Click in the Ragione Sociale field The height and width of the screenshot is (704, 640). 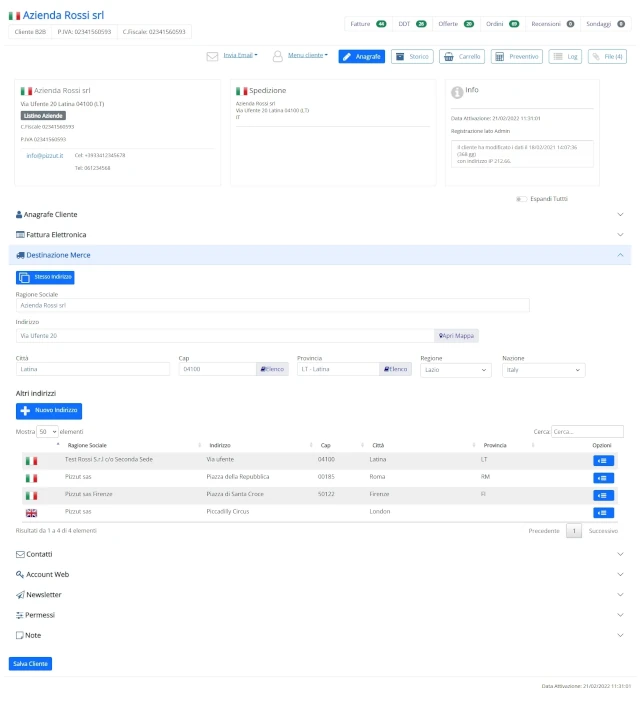tap(273, 305)
